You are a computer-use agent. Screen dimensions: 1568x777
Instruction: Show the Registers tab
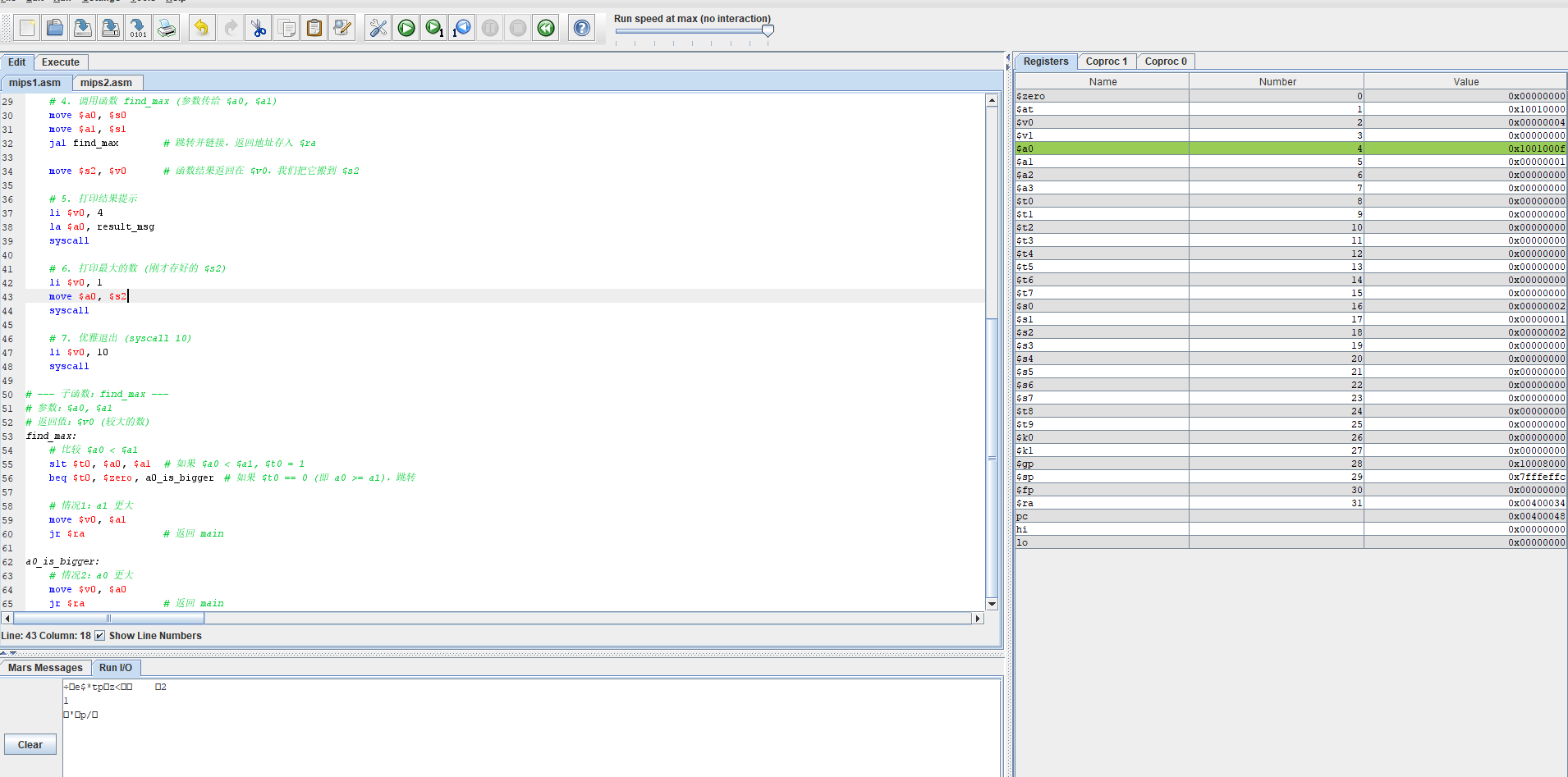point(1046,62)
